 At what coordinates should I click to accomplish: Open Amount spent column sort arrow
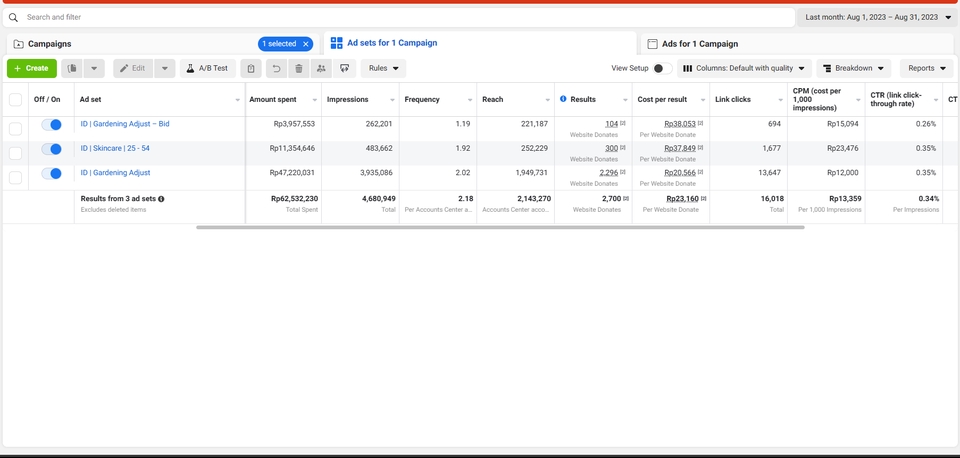(315, 100)
